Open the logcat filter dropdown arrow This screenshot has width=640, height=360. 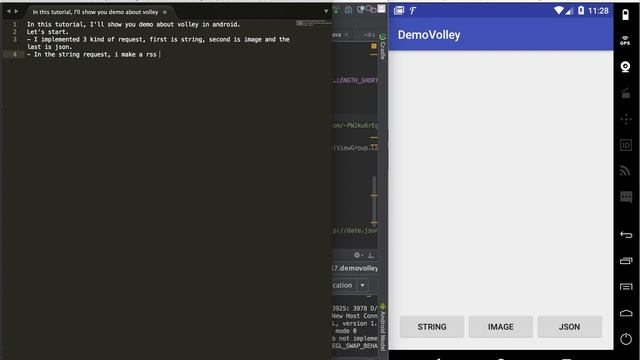(362, 285)
